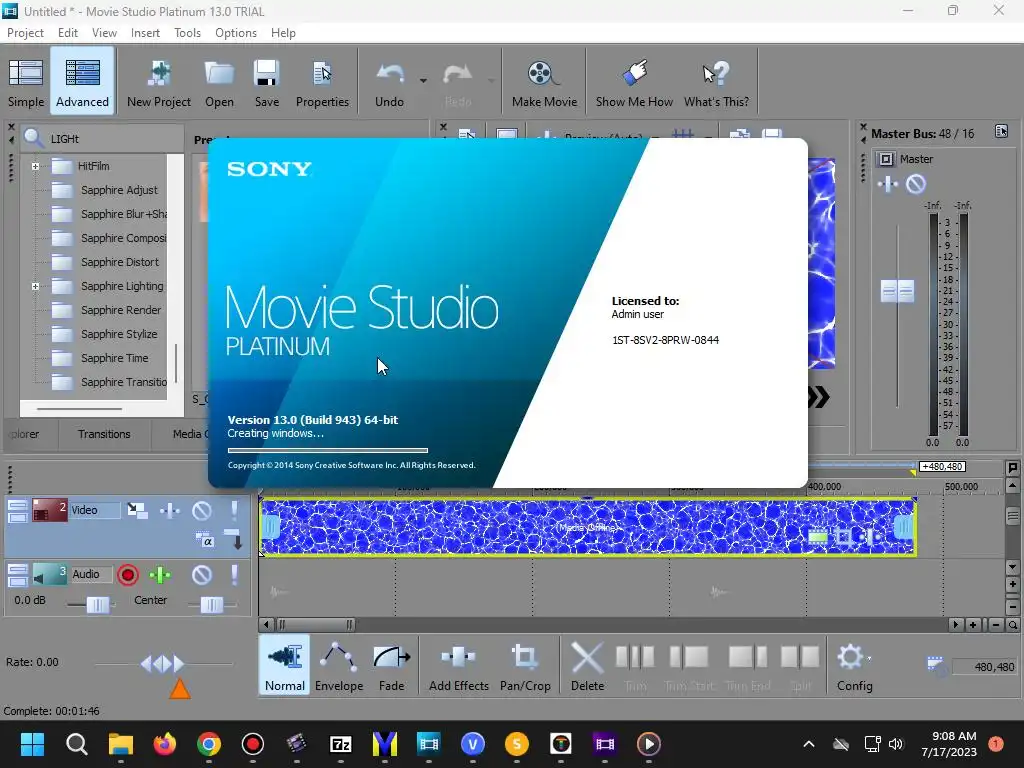Viewport: 1024px width, 768px height.
Task: Delete the selected event
Action: pos(587,666)
